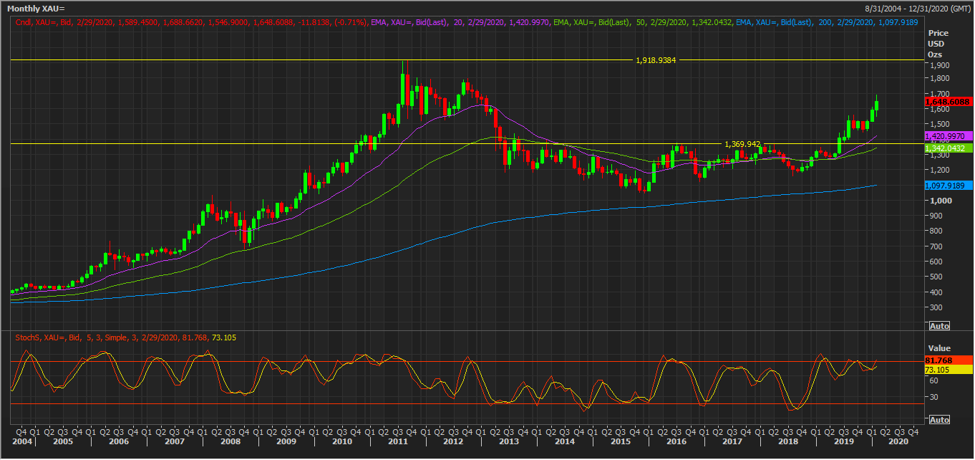975x460 pixels.
Task: Click the 1,918.9384 horizontal line label
Action: coord(655,60)
